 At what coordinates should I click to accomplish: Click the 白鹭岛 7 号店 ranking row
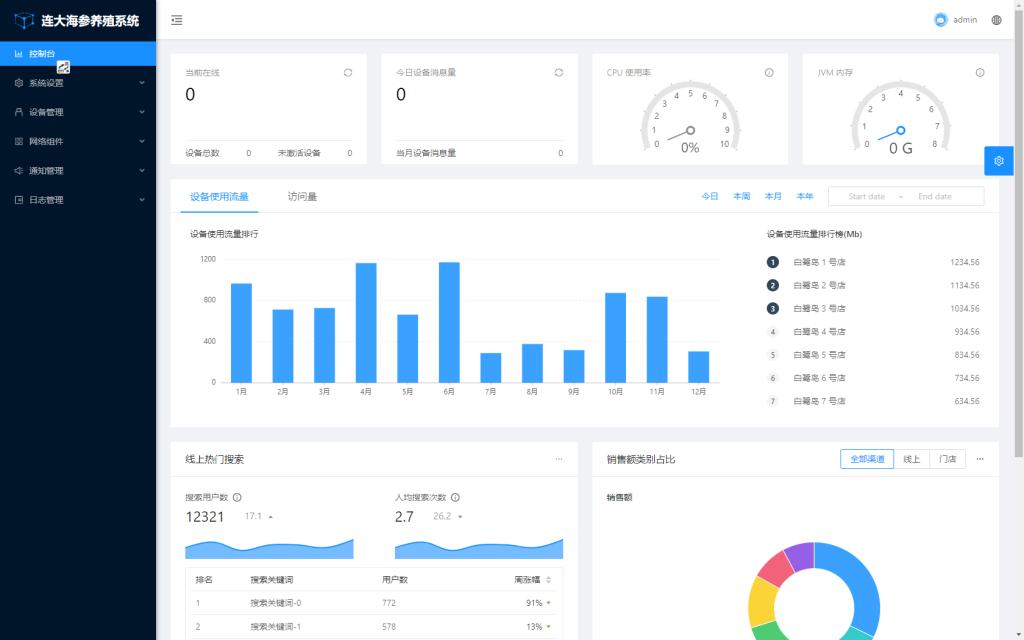(873, 401)
